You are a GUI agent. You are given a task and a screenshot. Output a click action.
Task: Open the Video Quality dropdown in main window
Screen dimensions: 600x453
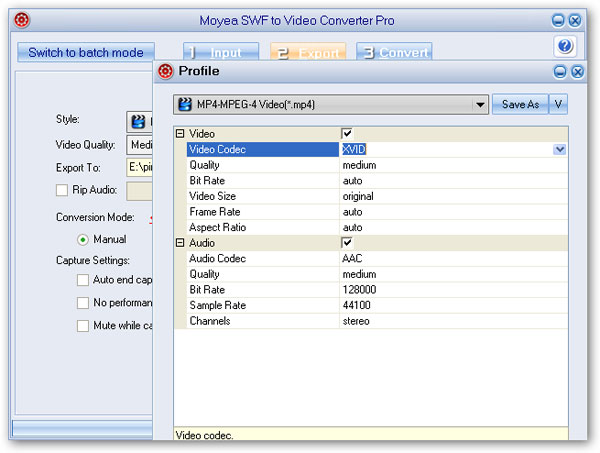pyautogui.click(x=140, y=145)
